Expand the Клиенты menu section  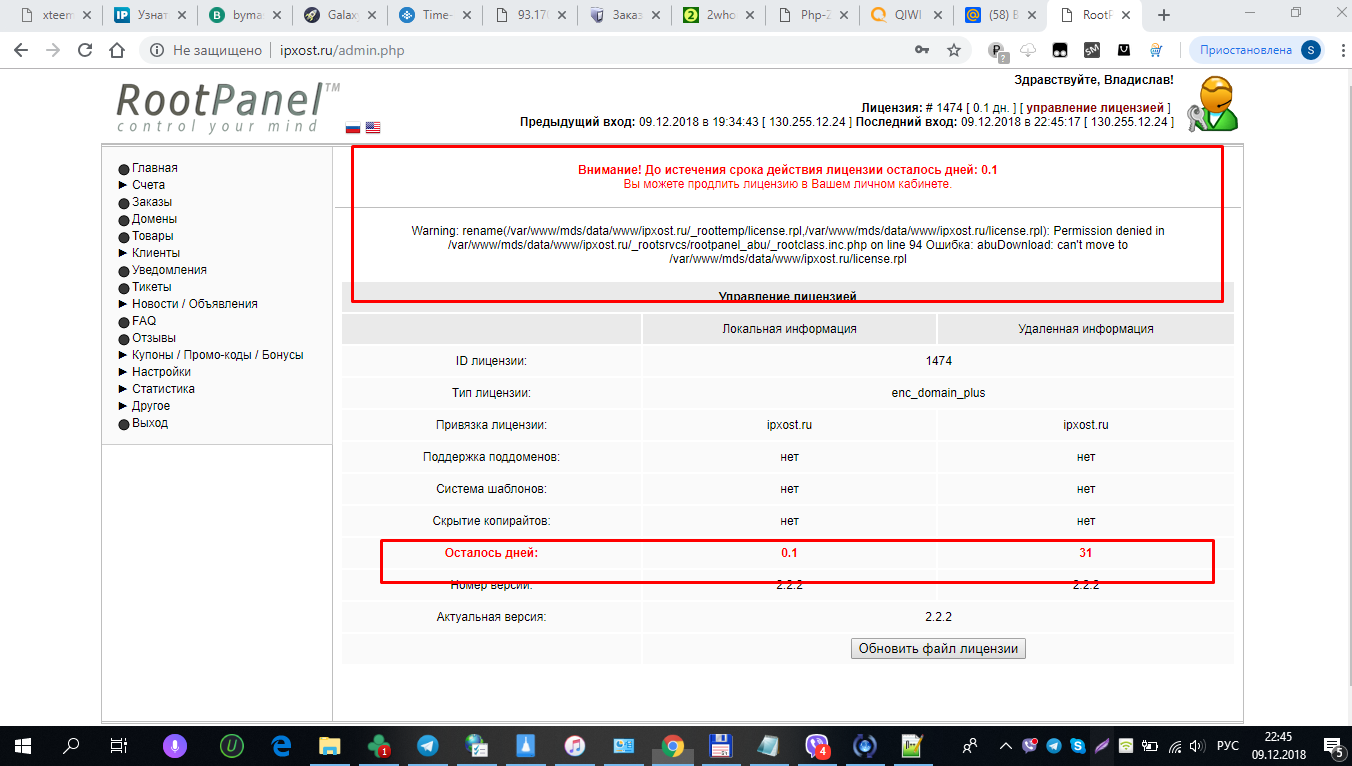(x=155, y=253)
